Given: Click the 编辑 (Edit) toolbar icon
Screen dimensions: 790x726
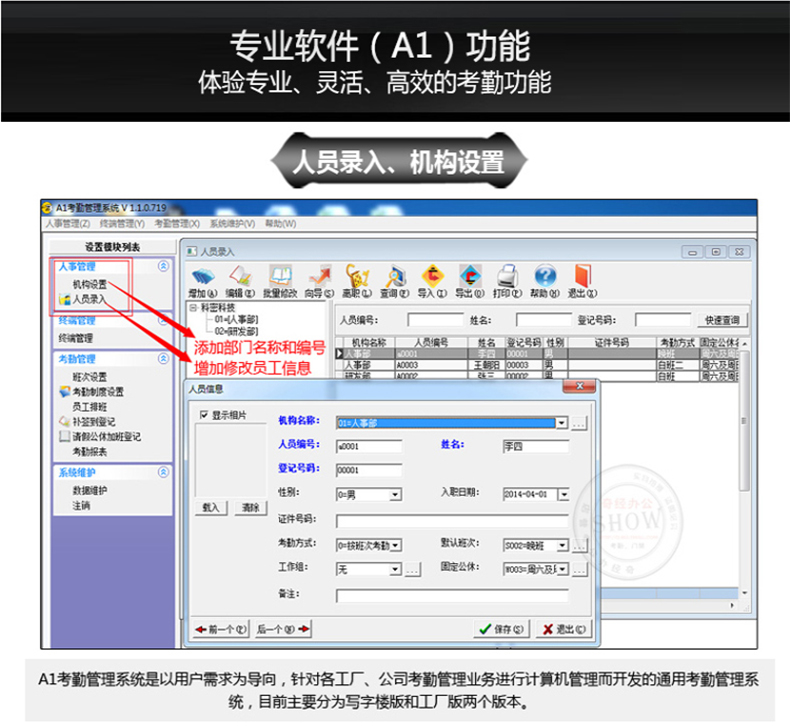Looking at the screenshot, I should pyautogui.click(x=240, y=281).
